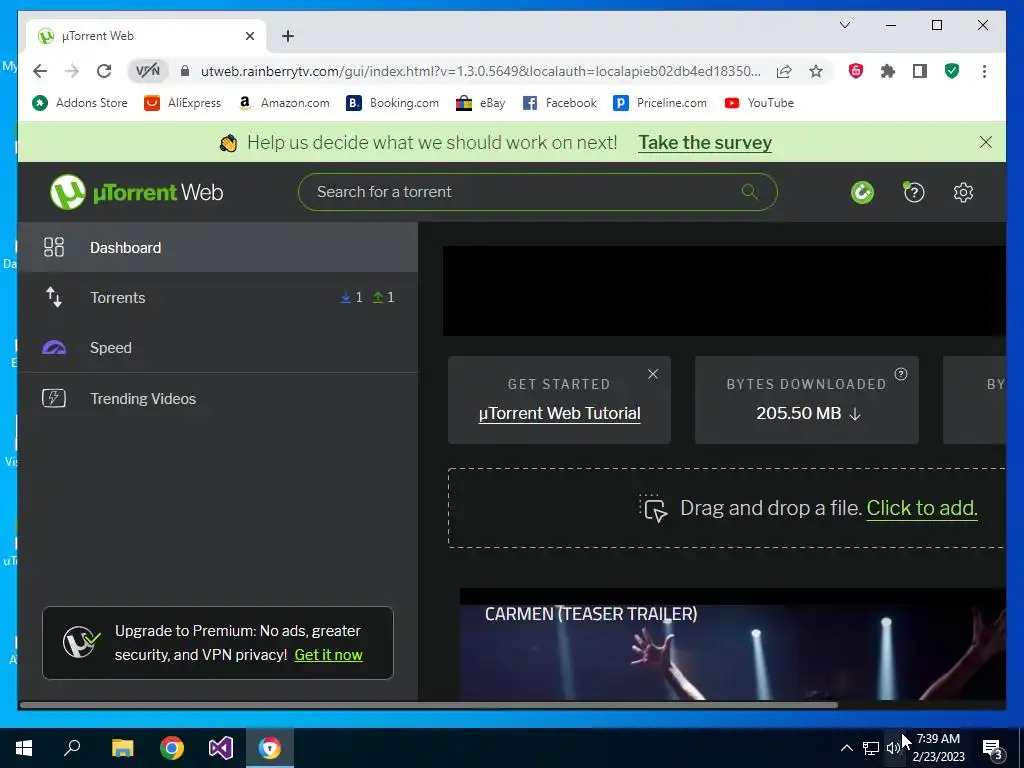Click the upload count indicator in Torrents row
This screenshot has height=768, width=1024.
coord(383,297)
